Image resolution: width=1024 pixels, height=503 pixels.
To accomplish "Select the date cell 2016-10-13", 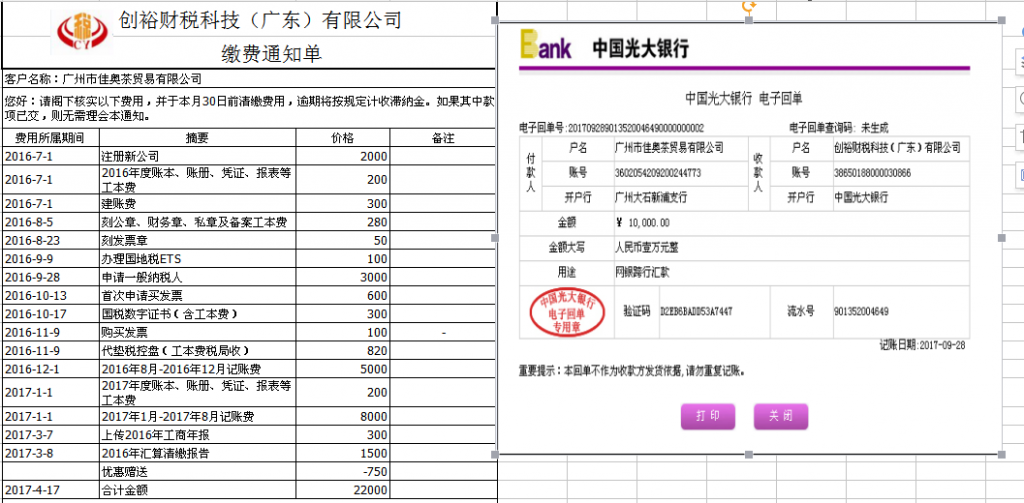I will tap(50, 295).
